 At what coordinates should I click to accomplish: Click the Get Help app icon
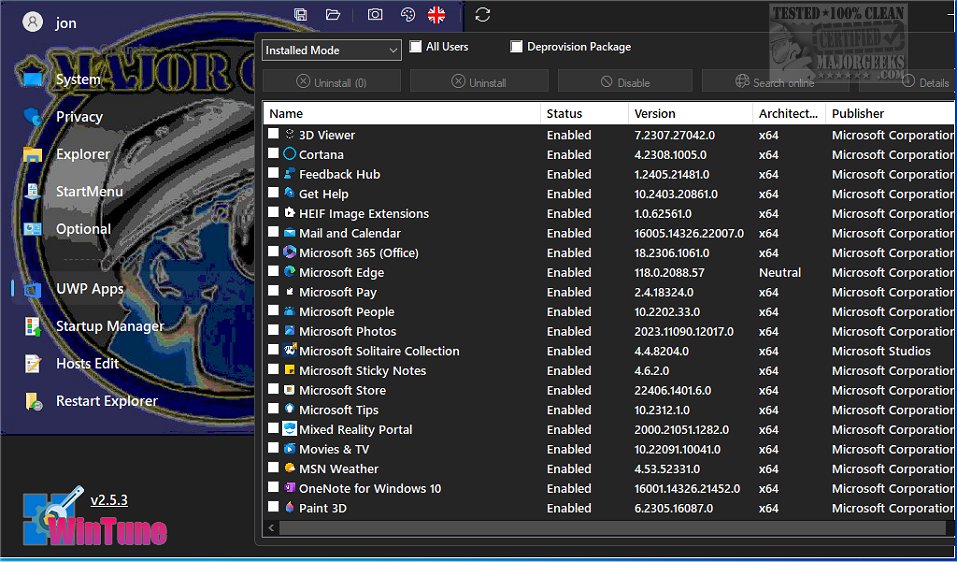(x=289, y=193)
